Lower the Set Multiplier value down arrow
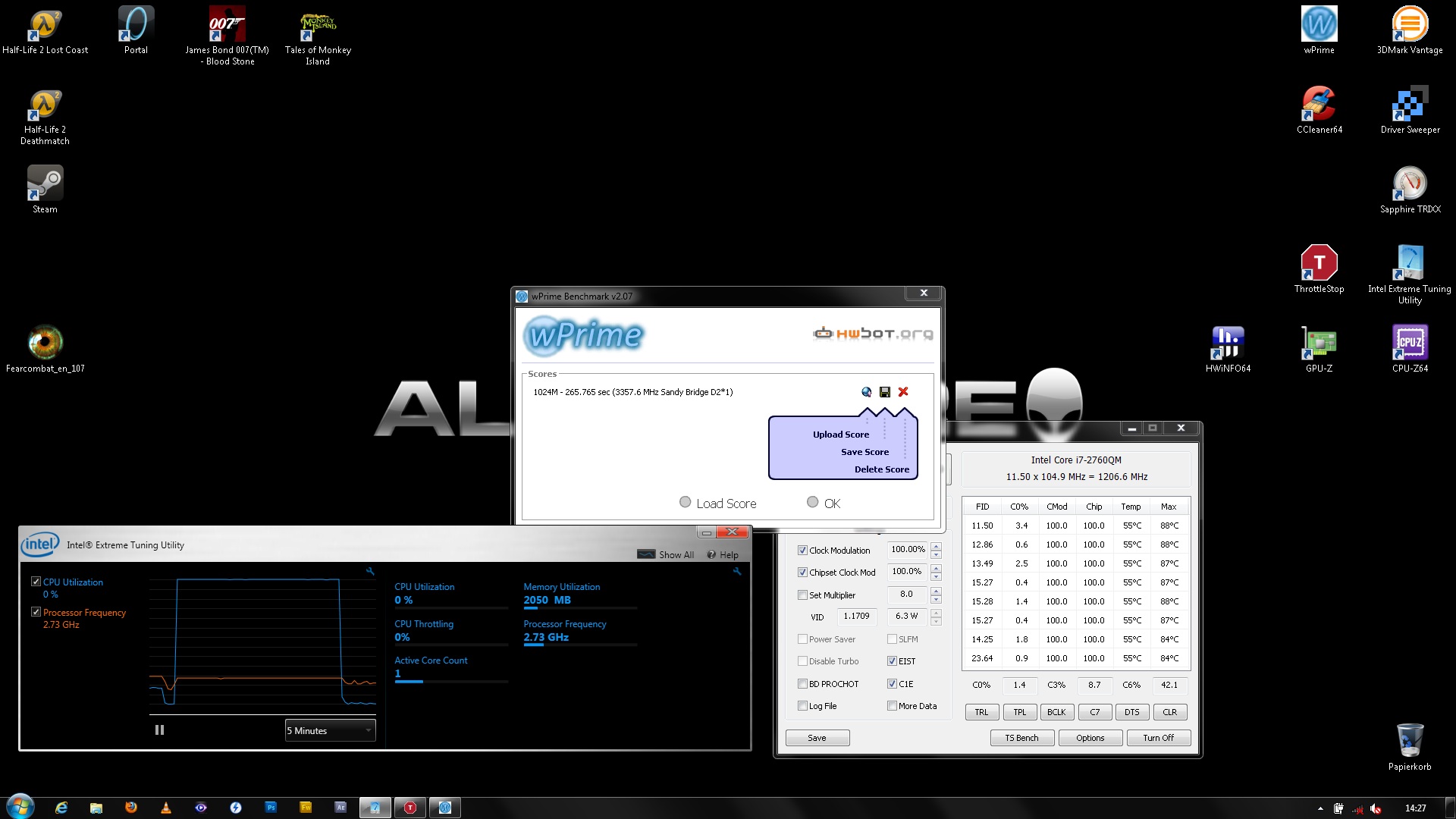Viewport: 1456px width, 819px height. [x=936, y=599]
